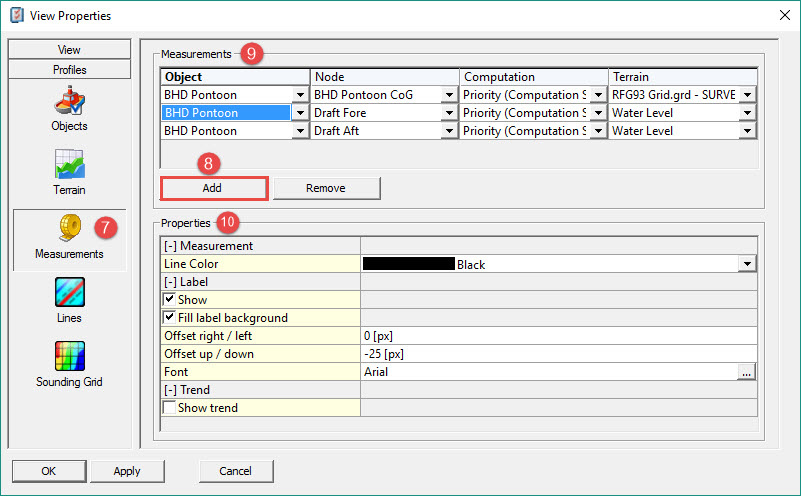
Task: Switch to the Profiles tab
Action: (69, 69)
